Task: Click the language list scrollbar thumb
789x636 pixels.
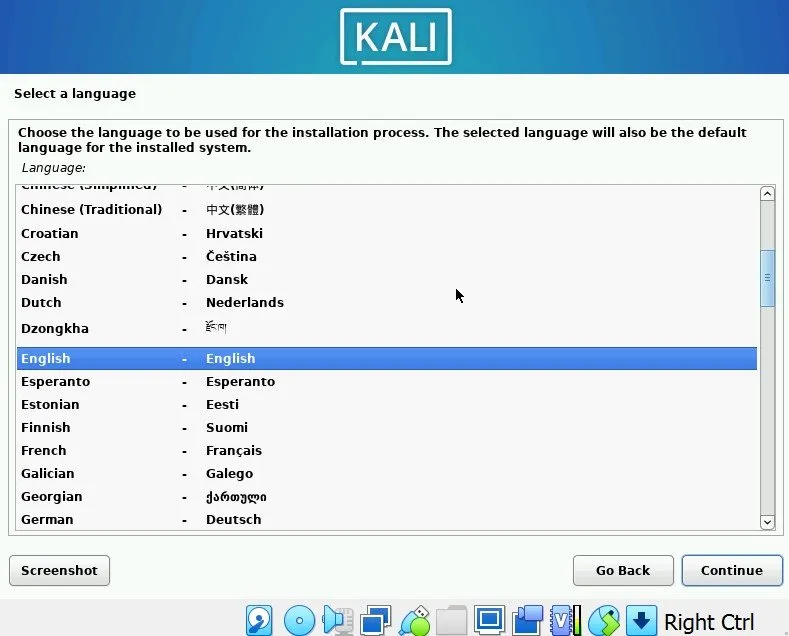Action: [x=767, y=278]
